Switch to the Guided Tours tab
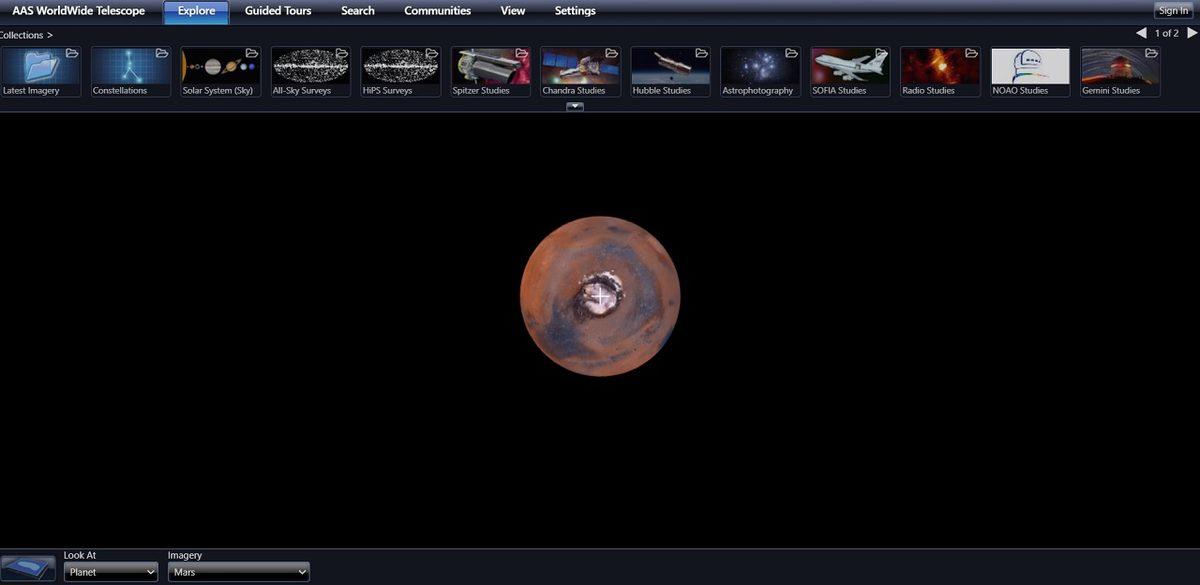The width and height of the screenshot is (1200, 585). 278,11
